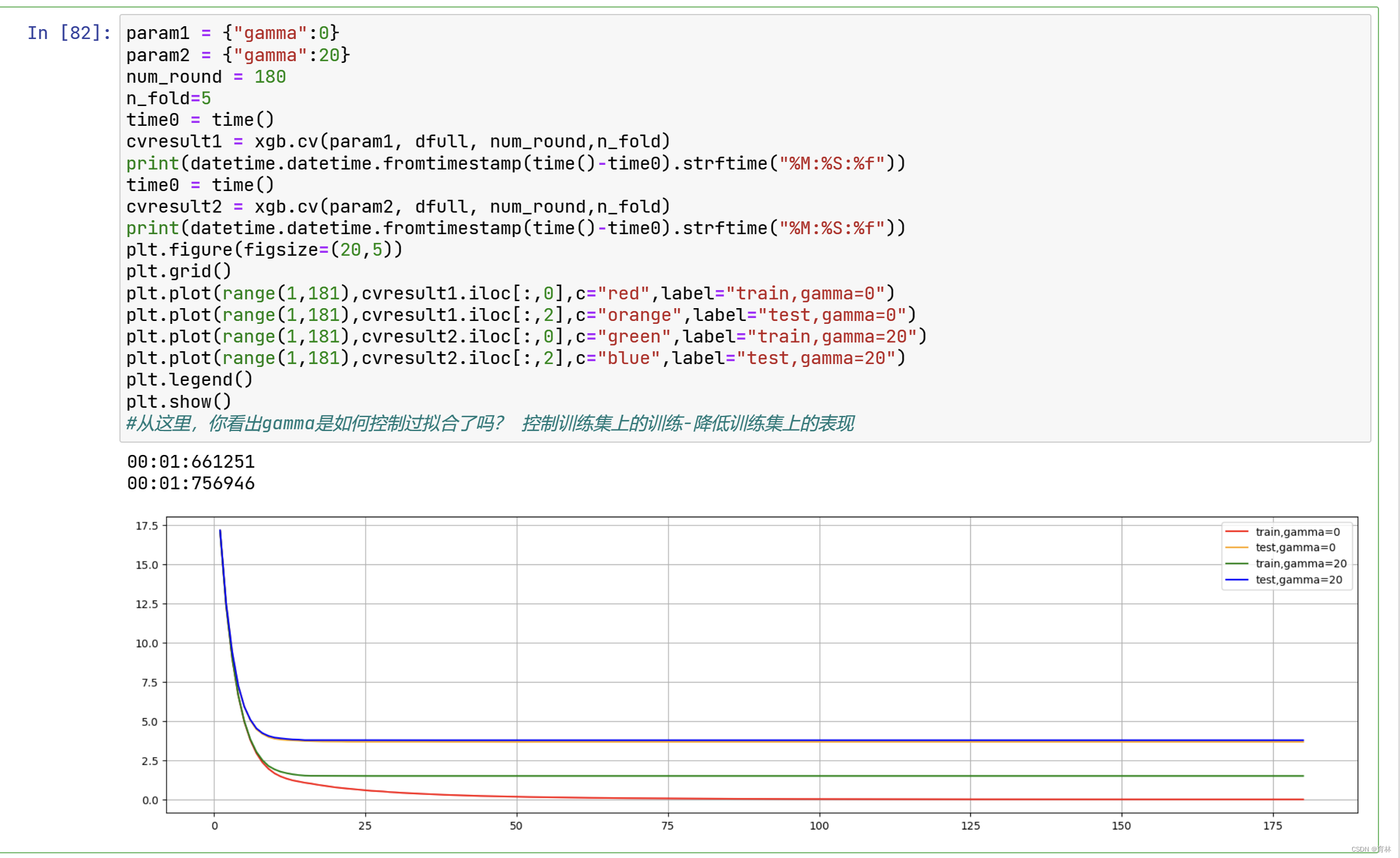The image size is (1400, 858).
Task: Click the plot line with c="green"
Action: (526, 337)
